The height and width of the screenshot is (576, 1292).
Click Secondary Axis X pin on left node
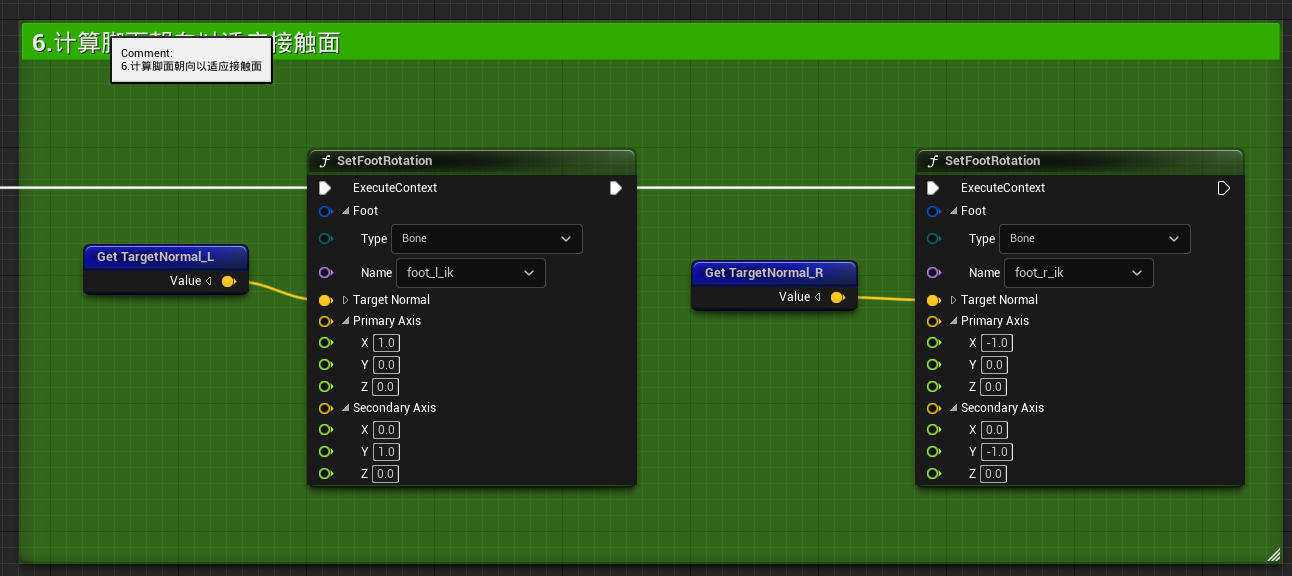(x=325, y=430)
